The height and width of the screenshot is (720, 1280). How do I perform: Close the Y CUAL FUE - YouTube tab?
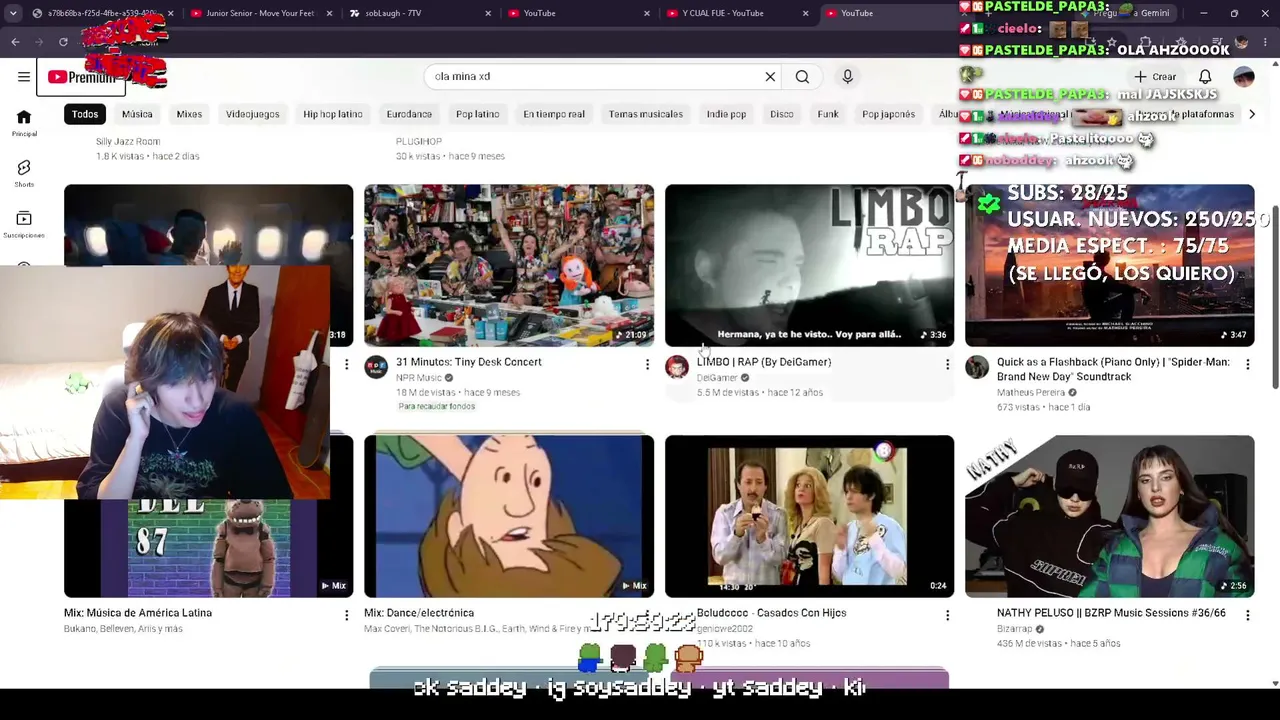tap(805, 13)
